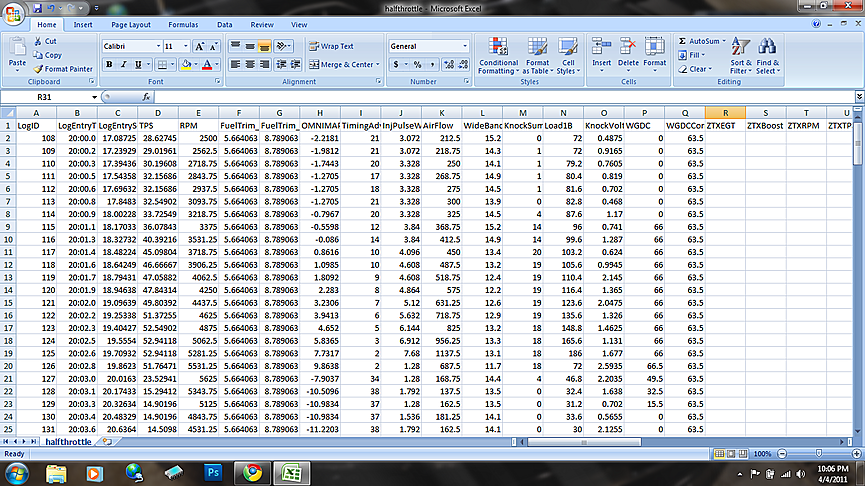Screen dimensions: 865x486
Task: Toggle Italic formatting button
Action: point(124,65)
